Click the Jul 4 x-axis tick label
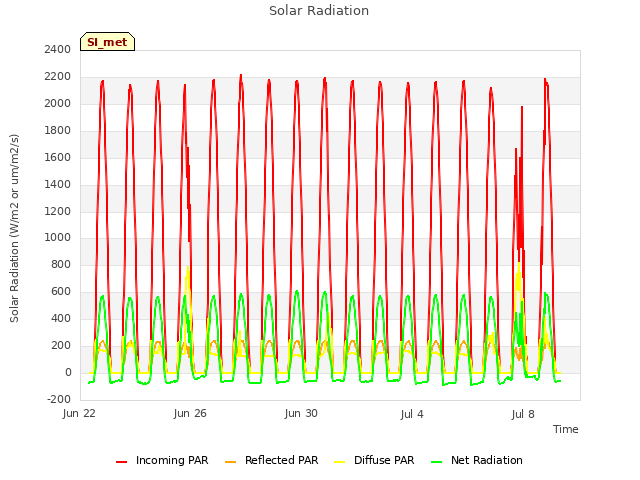The height and width of the screenshot is (480, 640). [412, 414]
